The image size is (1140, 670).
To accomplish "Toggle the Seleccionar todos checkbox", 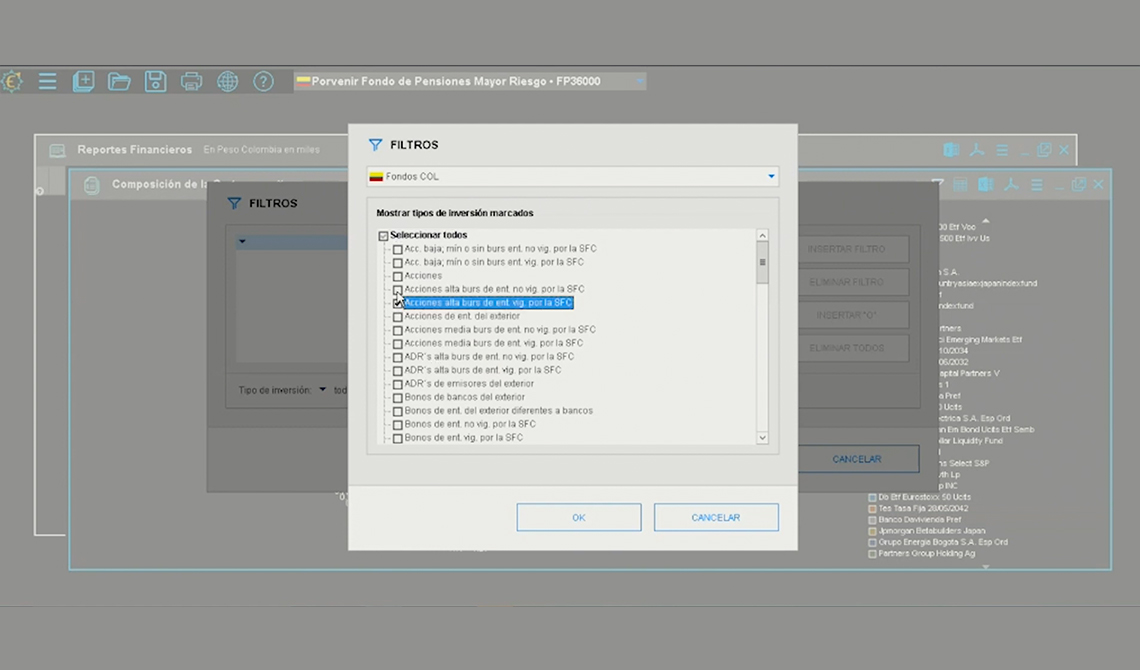I will (x=383, y=235).
